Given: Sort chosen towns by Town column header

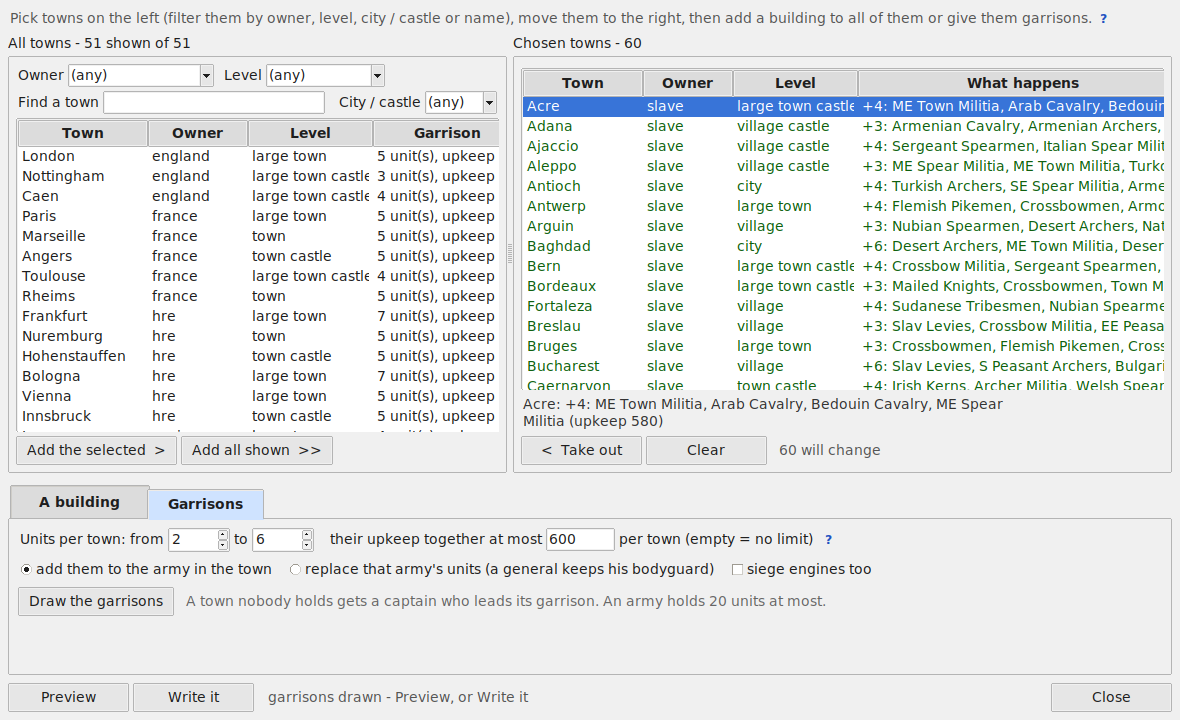Looking at the screenshot, I should pyautogui.click(x=582, y=84).
